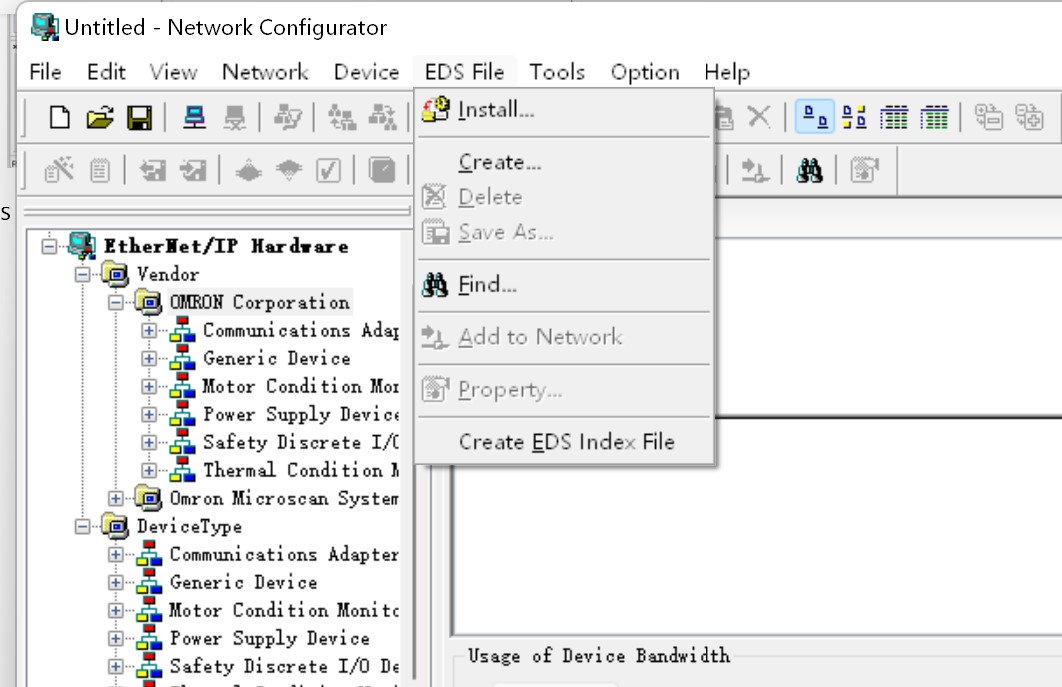Switch to the second Detail list view icon
This screenshot has width=1062, height=687.
click(935, 117)
